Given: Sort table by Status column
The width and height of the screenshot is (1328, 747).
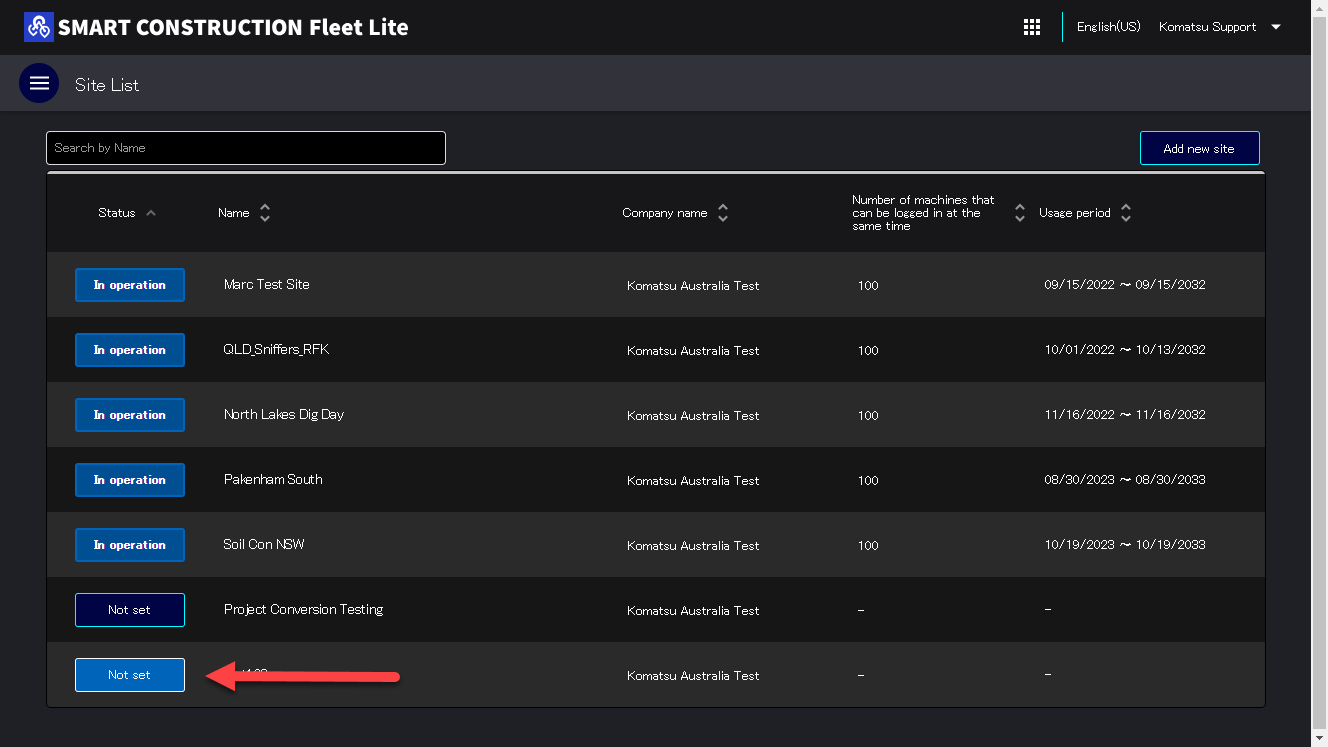Looking at the screenshot, I should [151, 213].
